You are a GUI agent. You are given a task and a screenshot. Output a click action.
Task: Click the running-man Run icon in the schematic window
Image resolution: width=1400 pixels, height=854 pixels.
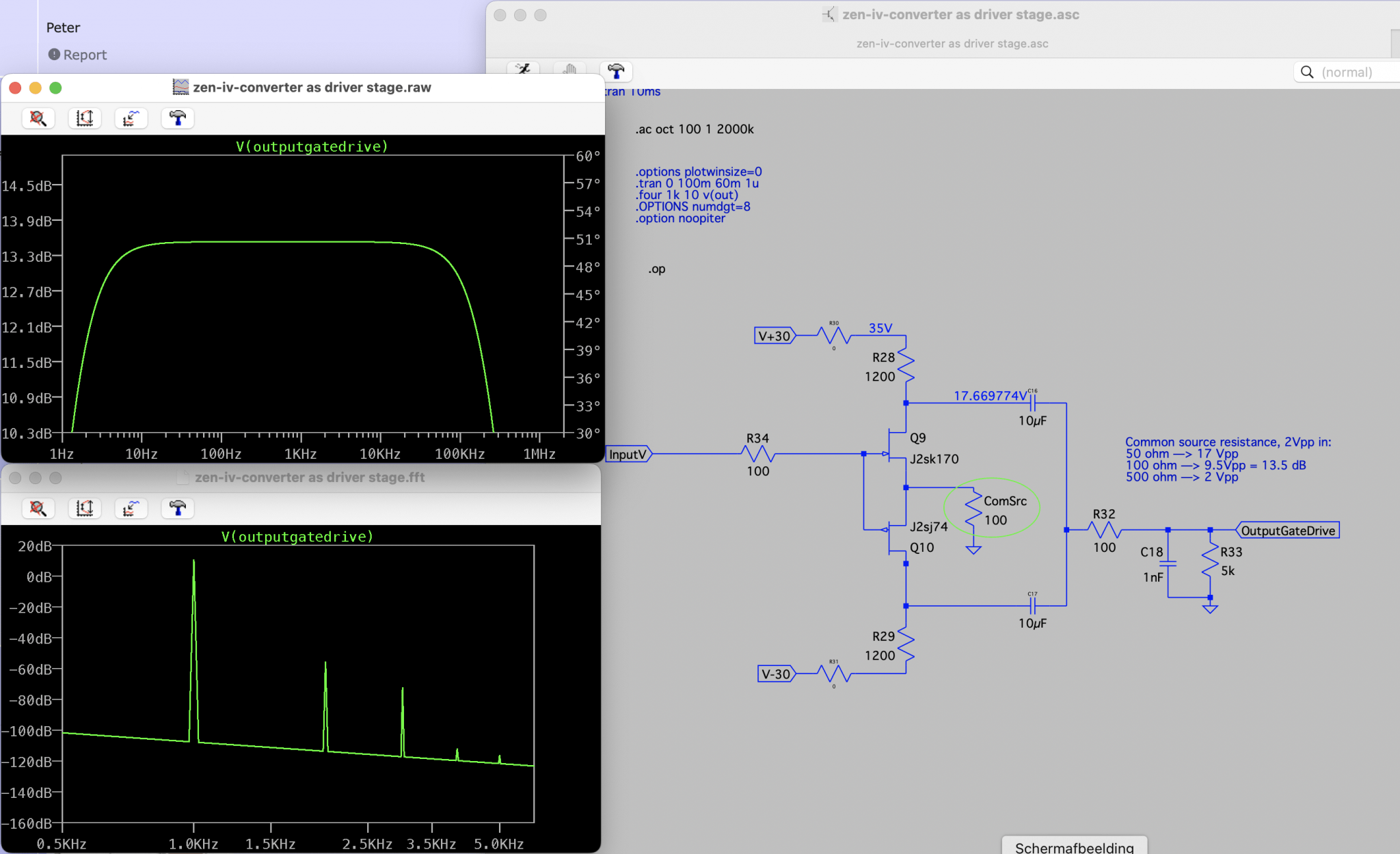click(523, 69)
